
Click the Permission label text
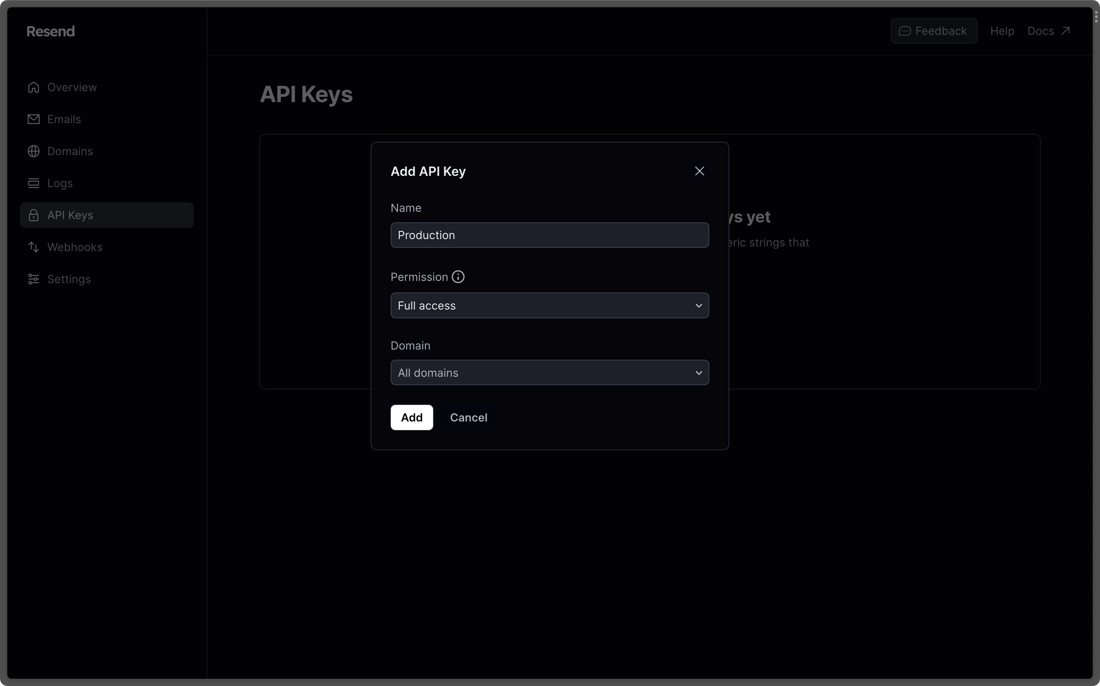[419, 277]
